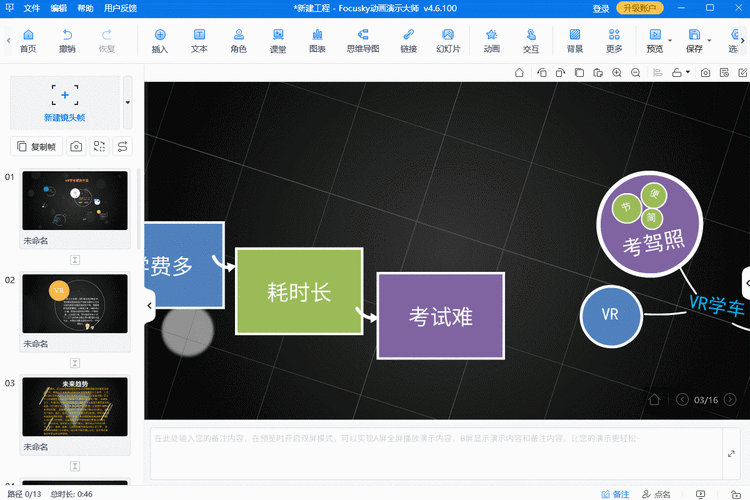750x500 pixels.
Task: Click the canvas screenshot camera icon
Action: point(705,73)
